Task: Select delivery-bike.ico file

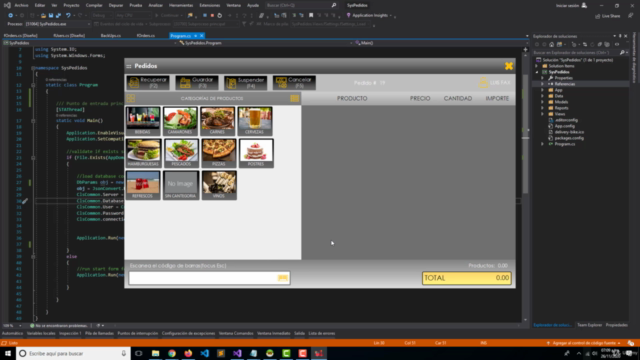Action: pyautogui.click(x=569, y=132)
